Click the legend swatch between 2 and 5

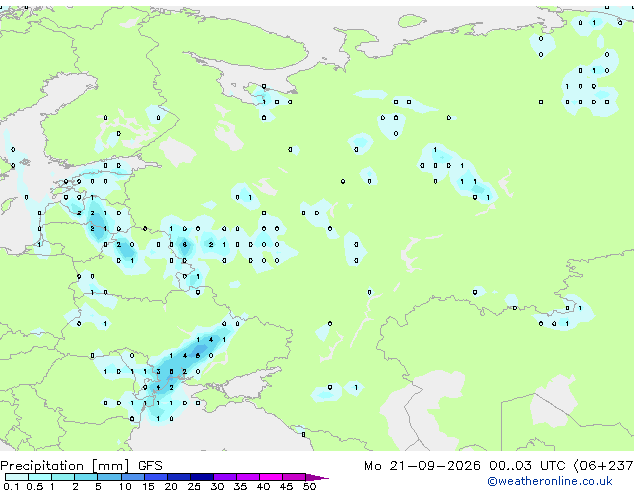(86, 477)
